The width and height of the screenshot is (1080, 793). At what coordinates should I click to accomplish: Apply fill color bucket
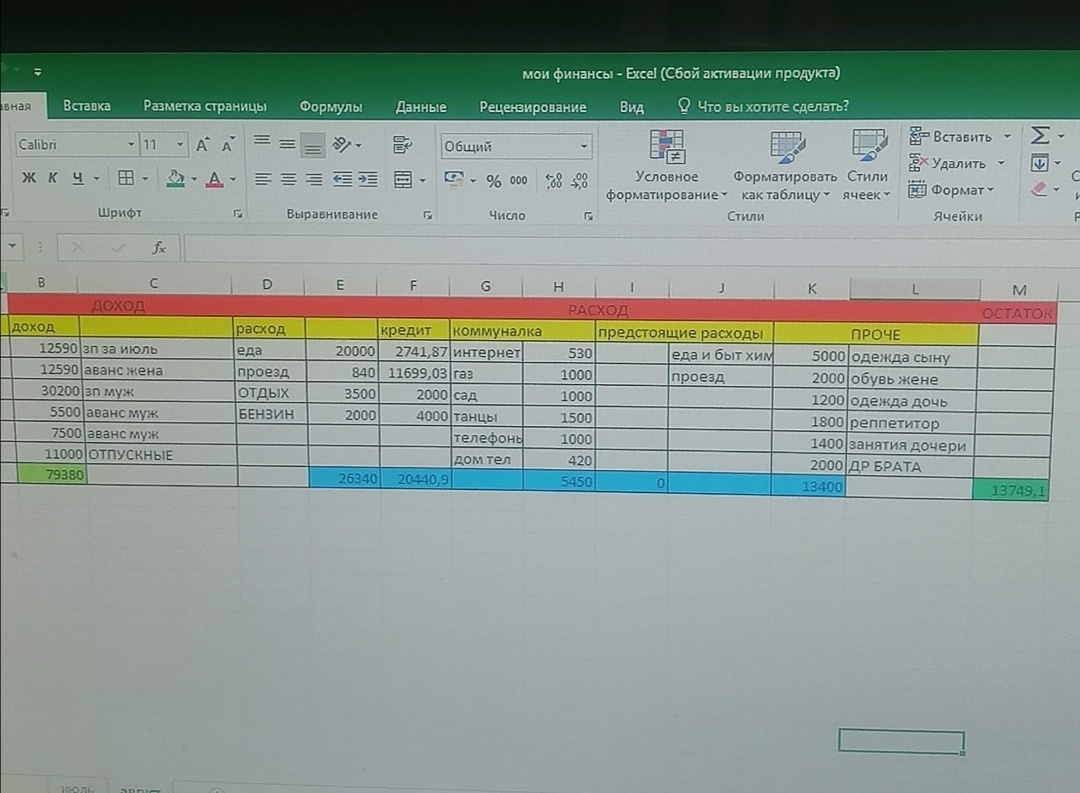pos(176,178)
